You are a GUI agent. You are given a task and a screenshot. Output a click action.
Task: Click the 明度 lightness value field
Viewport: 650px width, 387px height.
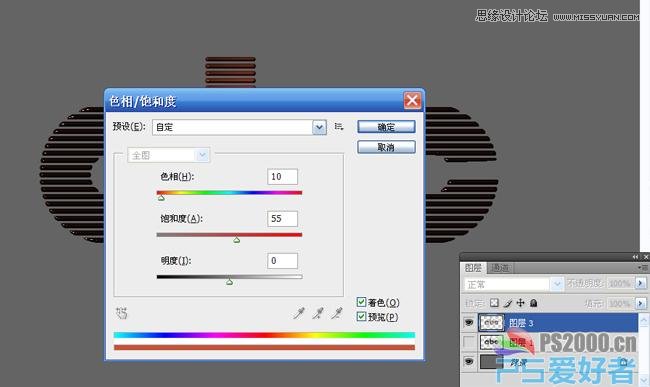[282, 261]
